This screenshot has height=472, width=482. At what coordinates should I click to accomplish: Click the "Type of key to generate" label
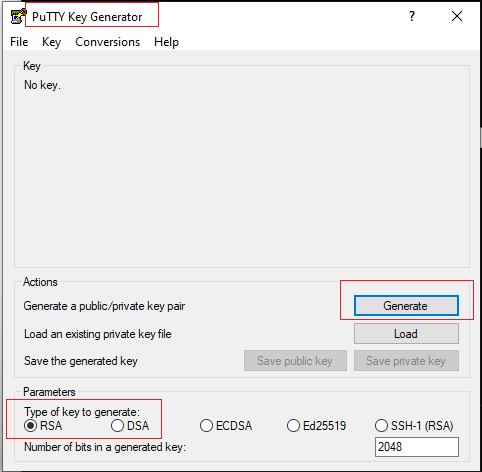(x=82, y=412)
